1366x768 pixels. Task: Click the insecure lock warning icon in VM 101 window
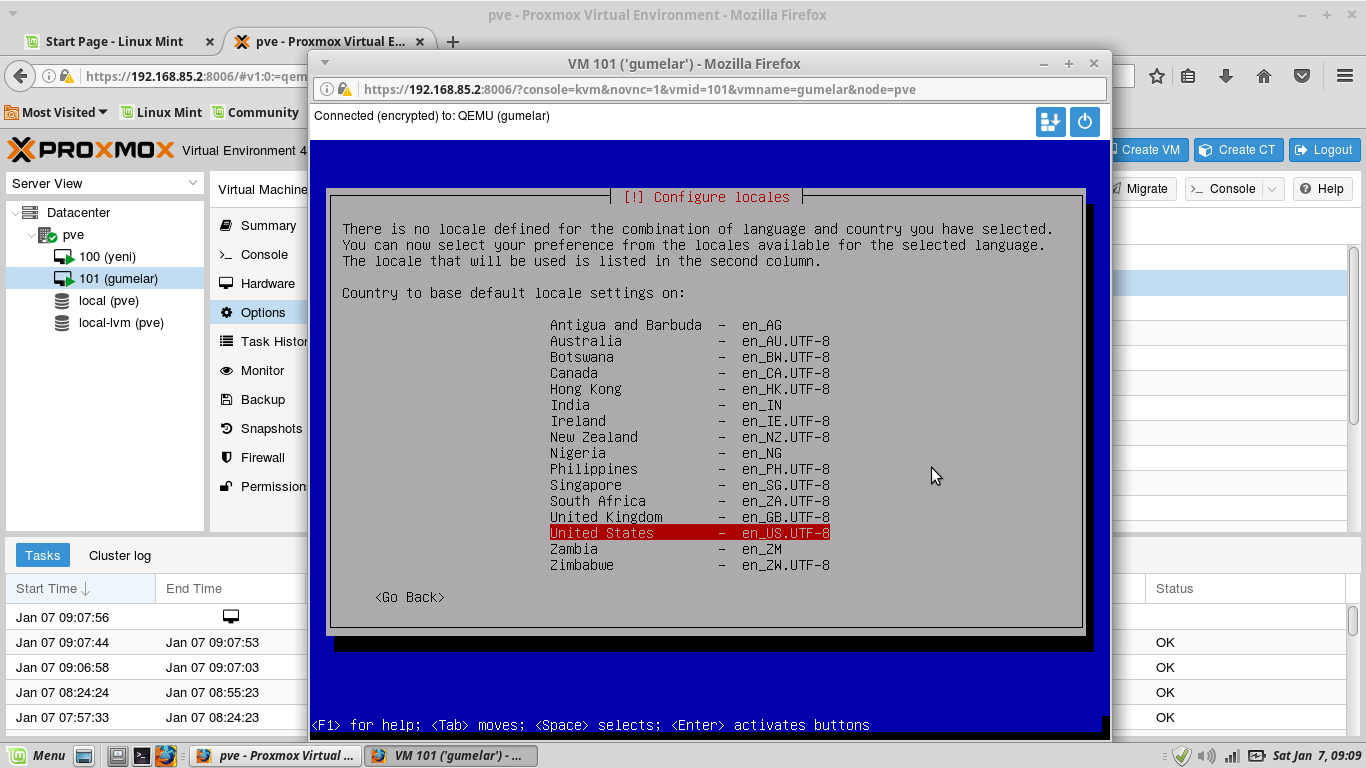(344, 89)
